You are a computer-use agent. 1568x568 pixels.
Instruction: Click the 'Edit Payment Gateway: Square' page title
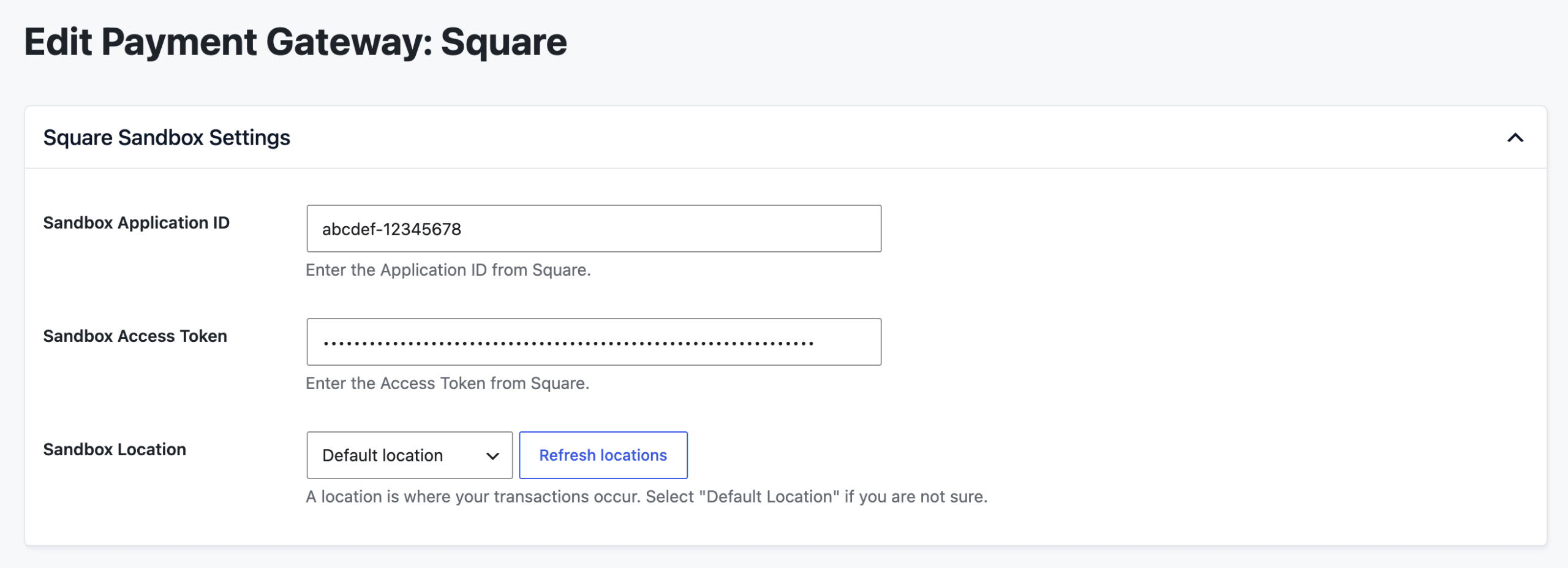(295, 42)
